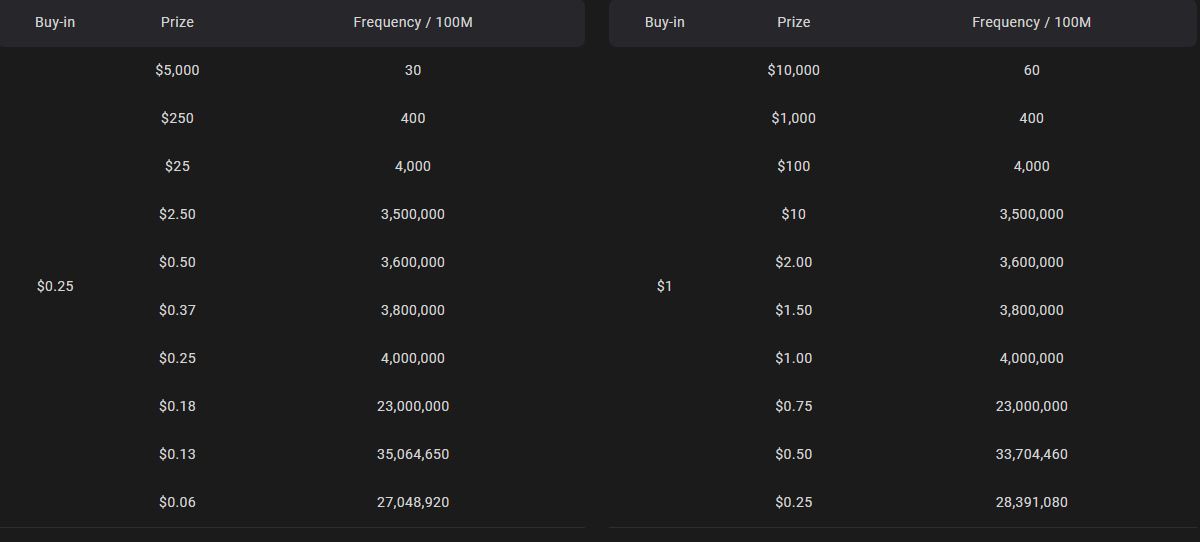Click the $0.25 buy-in label
Image resolution: width=1200 pixels, height=542 pixels.
[55, 286]
